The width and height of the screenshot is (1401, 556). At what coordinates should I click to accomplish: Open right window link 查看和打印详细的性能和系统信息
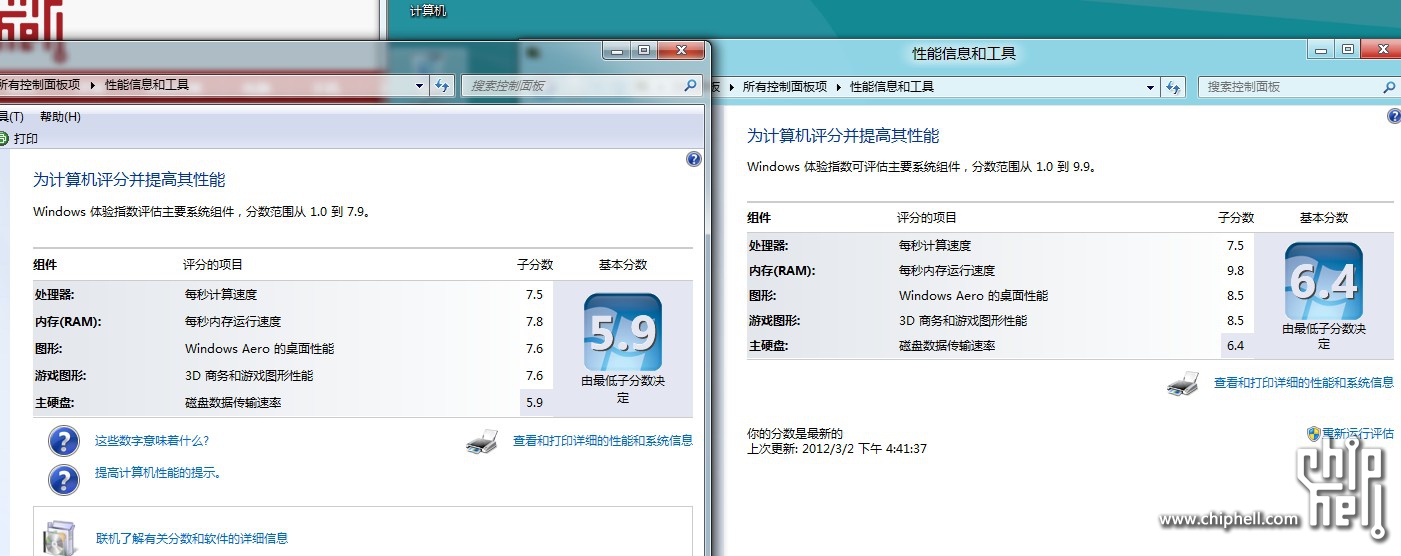1304,382
